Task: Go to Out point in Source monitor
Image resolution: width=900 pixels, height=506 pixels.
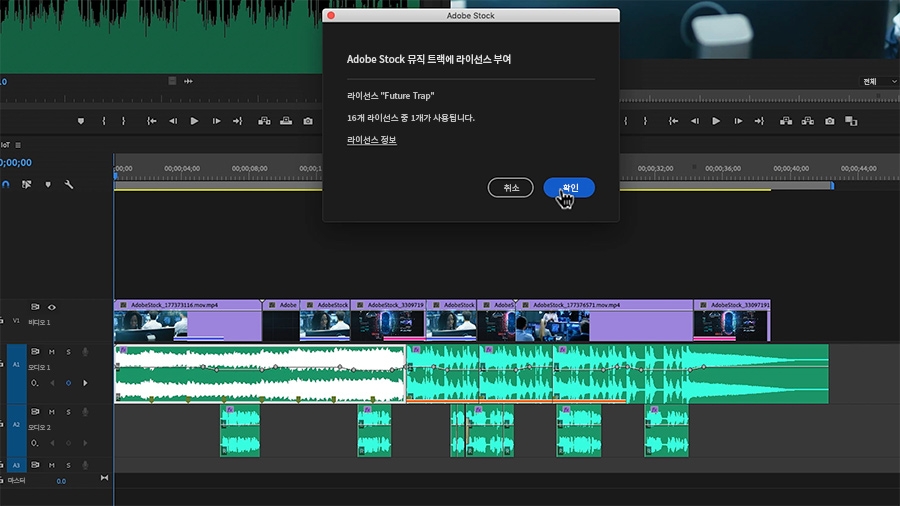Action: tap(238, 121)
